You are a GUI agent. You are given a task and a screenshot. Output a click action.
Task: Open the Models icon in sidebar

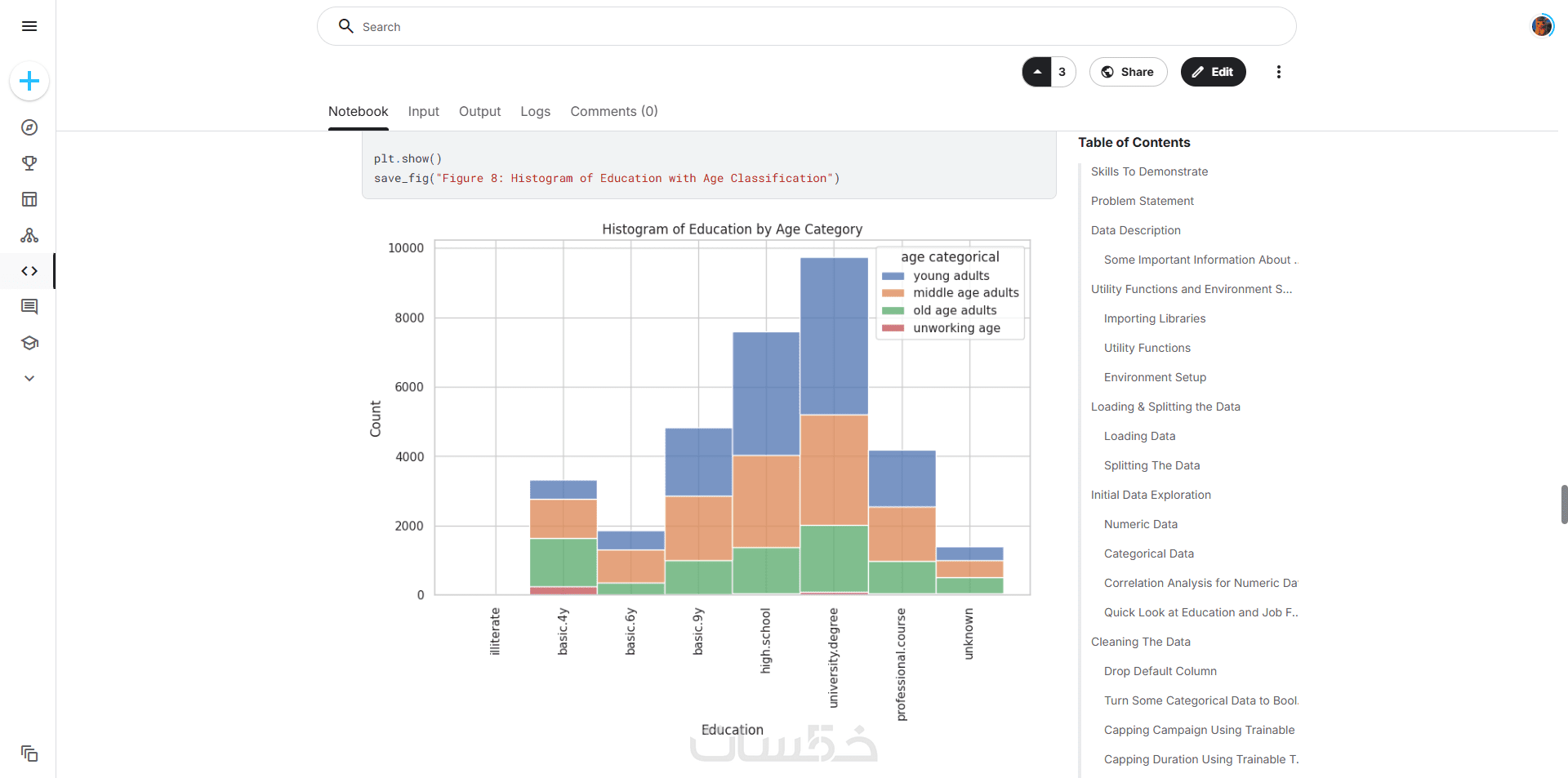pos(29,235)
